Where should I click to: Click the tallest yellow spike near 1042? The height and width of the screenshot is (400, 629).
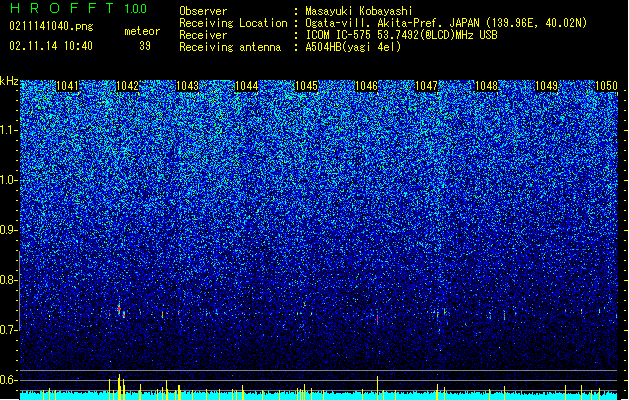pos(119,387)
